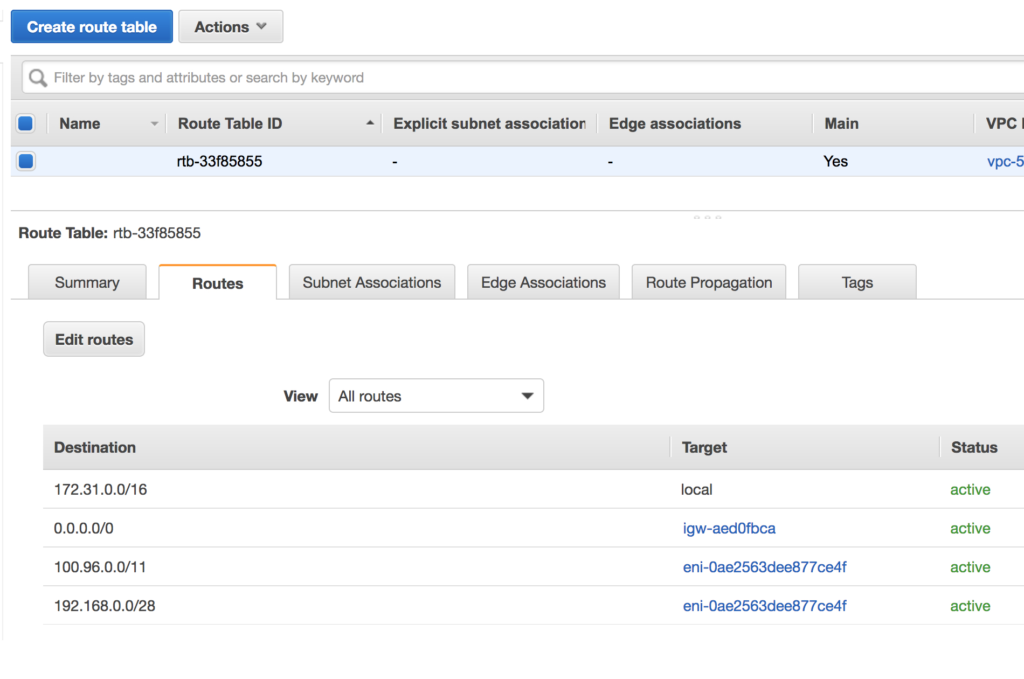
Task: Select the rtb-33f85855 route table checkbox
Action: click(x=25, y=161)
